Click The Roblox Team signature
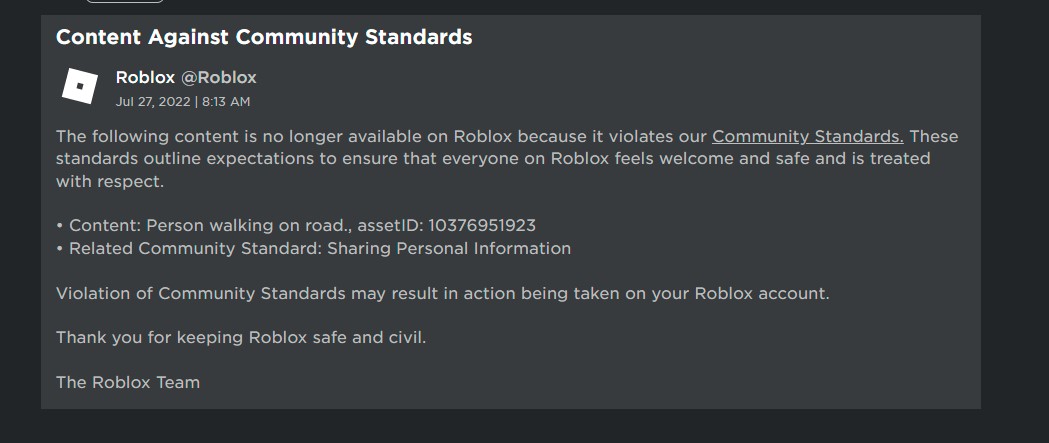1049x443 pixels. coord(128,382)
